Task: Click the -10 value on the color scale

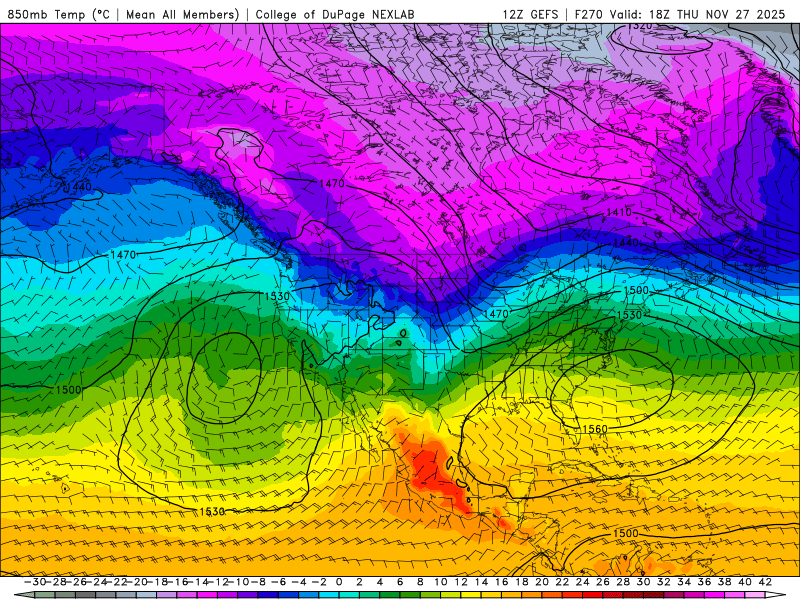Action: [240, 582]
